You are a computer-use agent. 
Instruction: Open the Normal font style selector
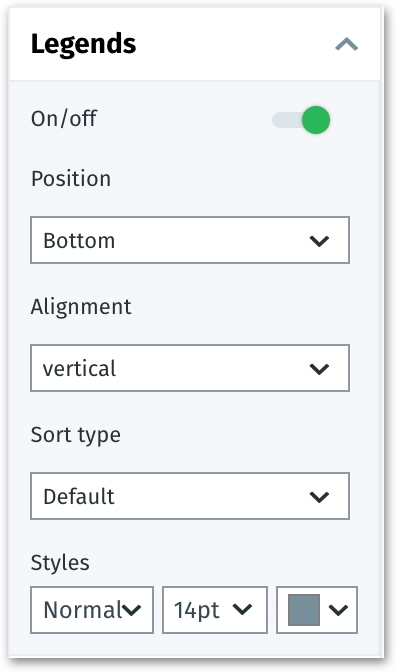pos(92,610)
